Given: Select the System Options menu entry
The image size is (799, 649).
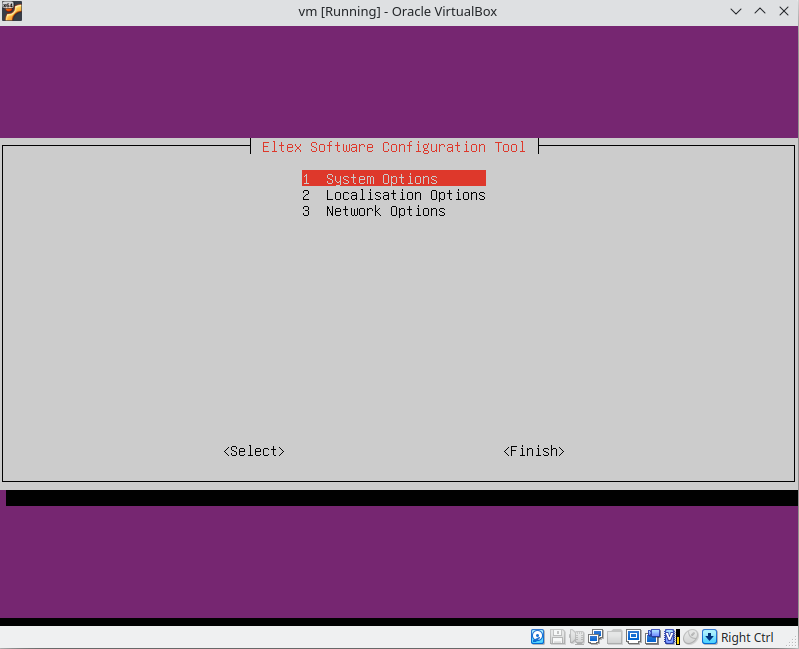Looking at the screenshot, I should click(393, 179).
